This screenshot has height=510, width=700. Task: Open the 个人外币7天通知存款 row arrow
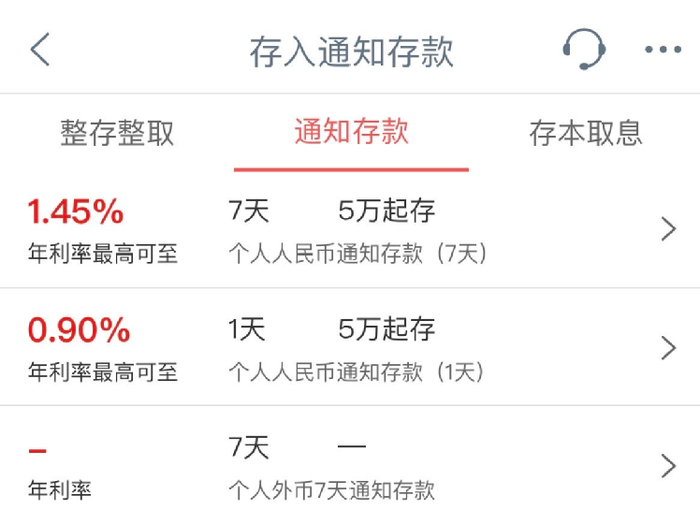669,465
